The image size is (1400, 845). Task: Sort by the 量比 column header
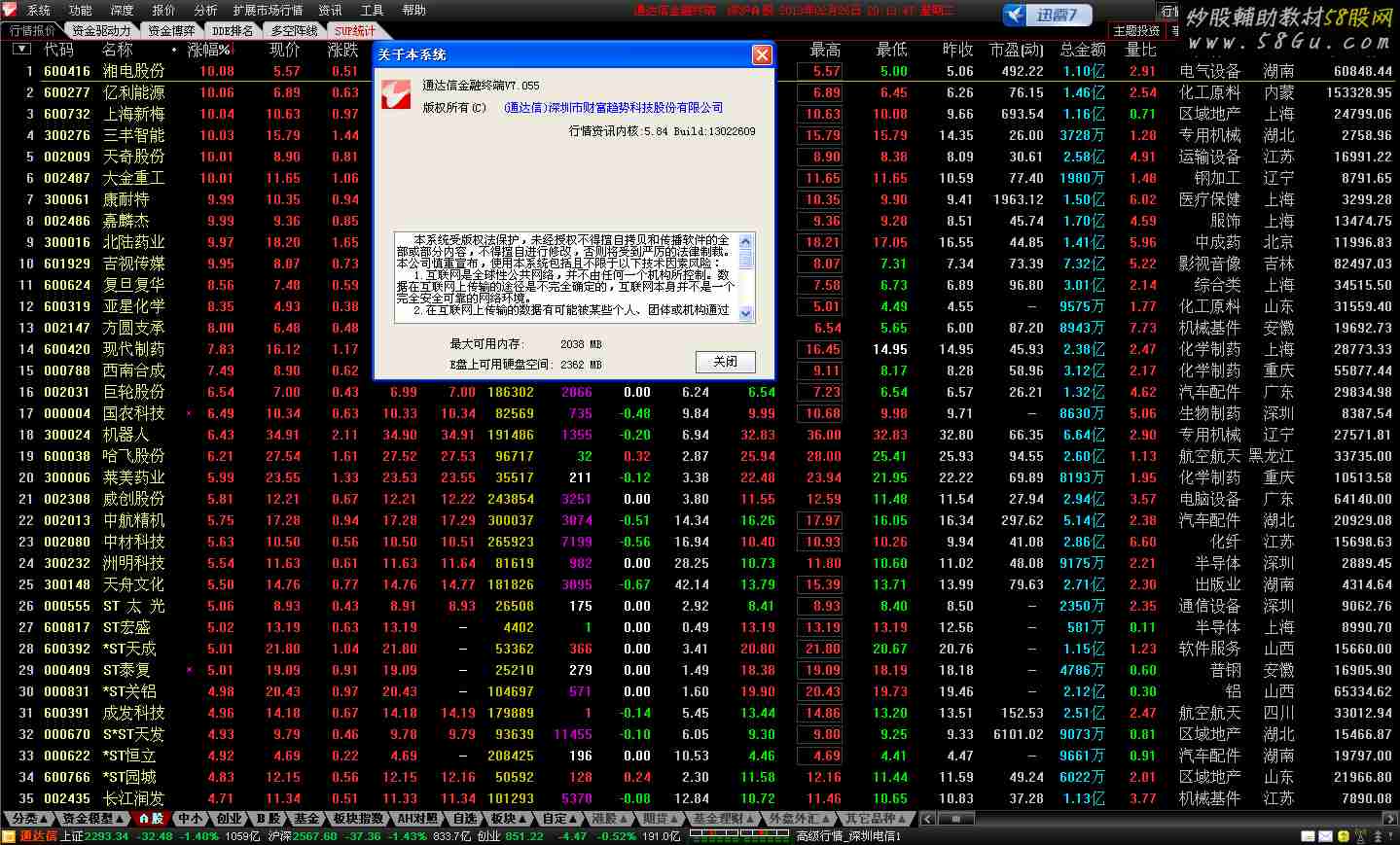point(1141,49)
